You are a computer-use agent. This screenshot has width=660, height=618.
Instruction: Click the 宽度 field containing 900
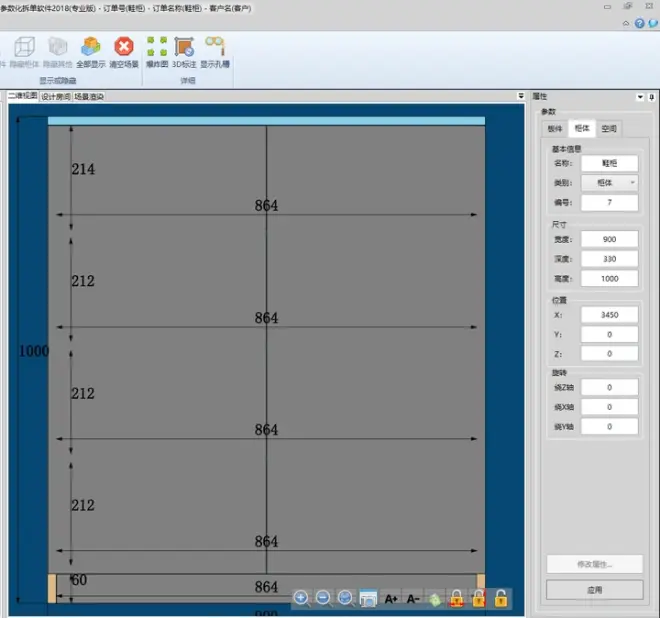pyautogui.click(x=609, y=240)
